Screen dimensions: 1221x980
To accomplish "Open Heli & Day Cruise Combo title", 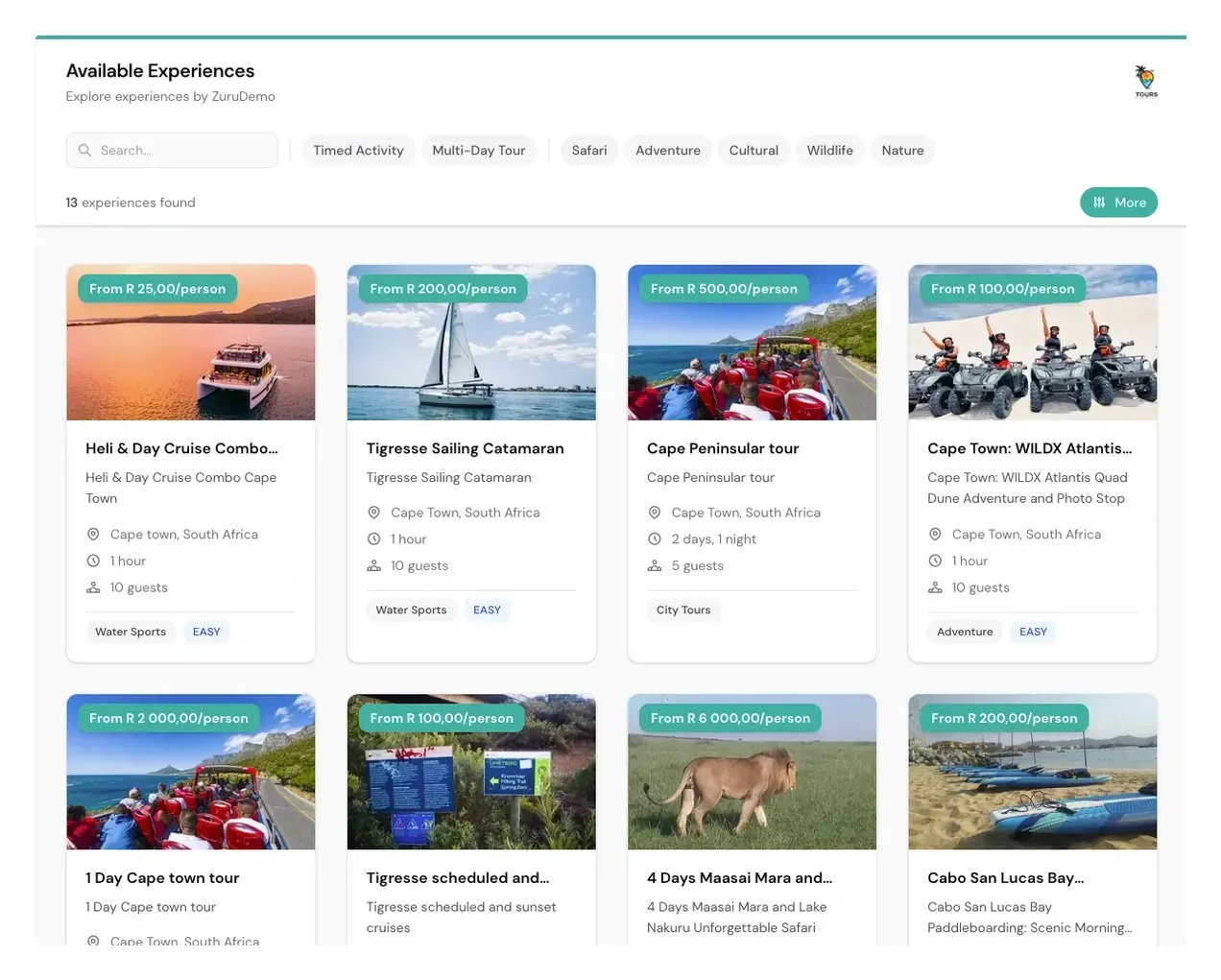I will tap(181, 448).
